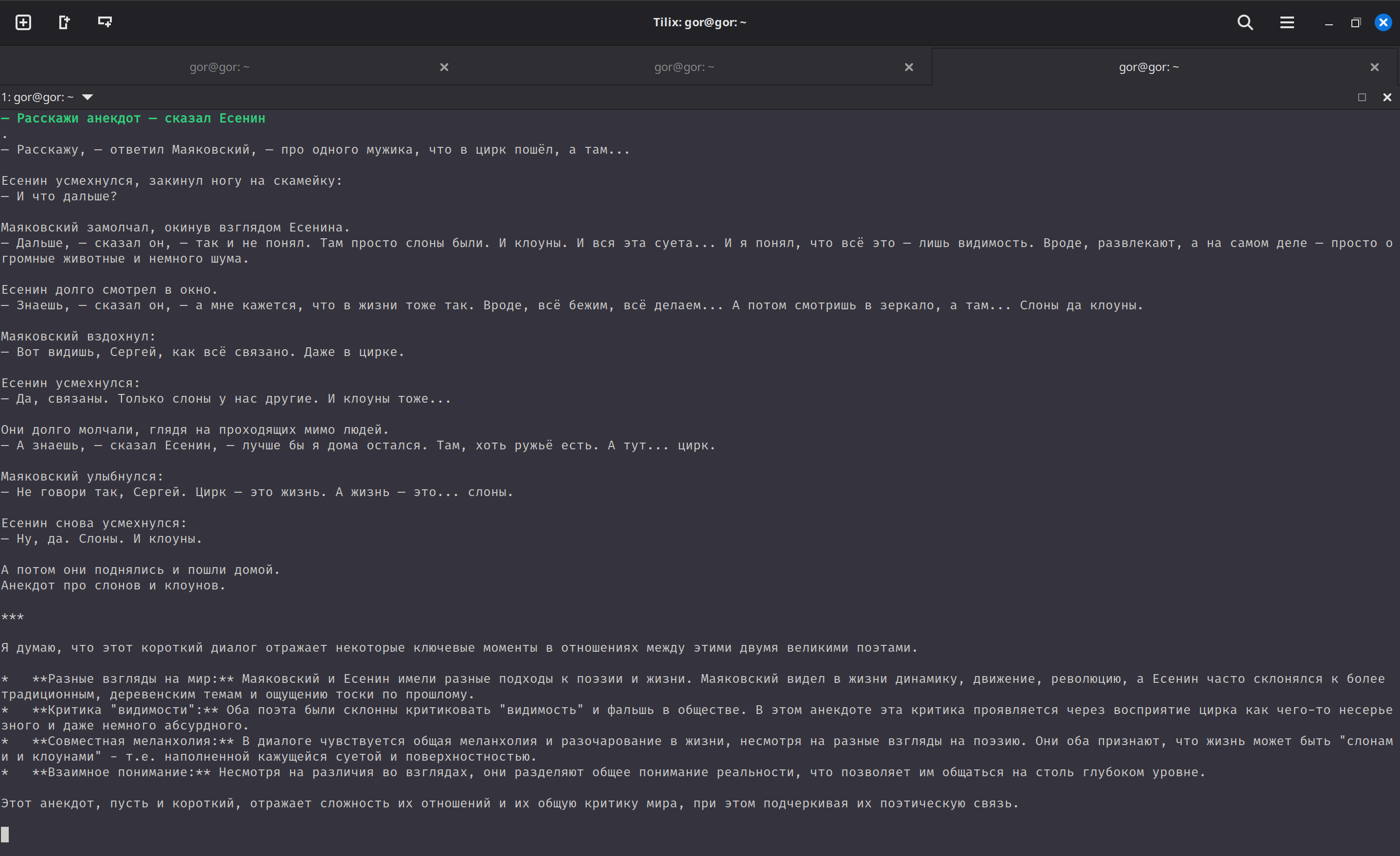Close the terminal pane '1: gor@gor: ~'
The image size is (1400, 856).
pos(1387,97)
